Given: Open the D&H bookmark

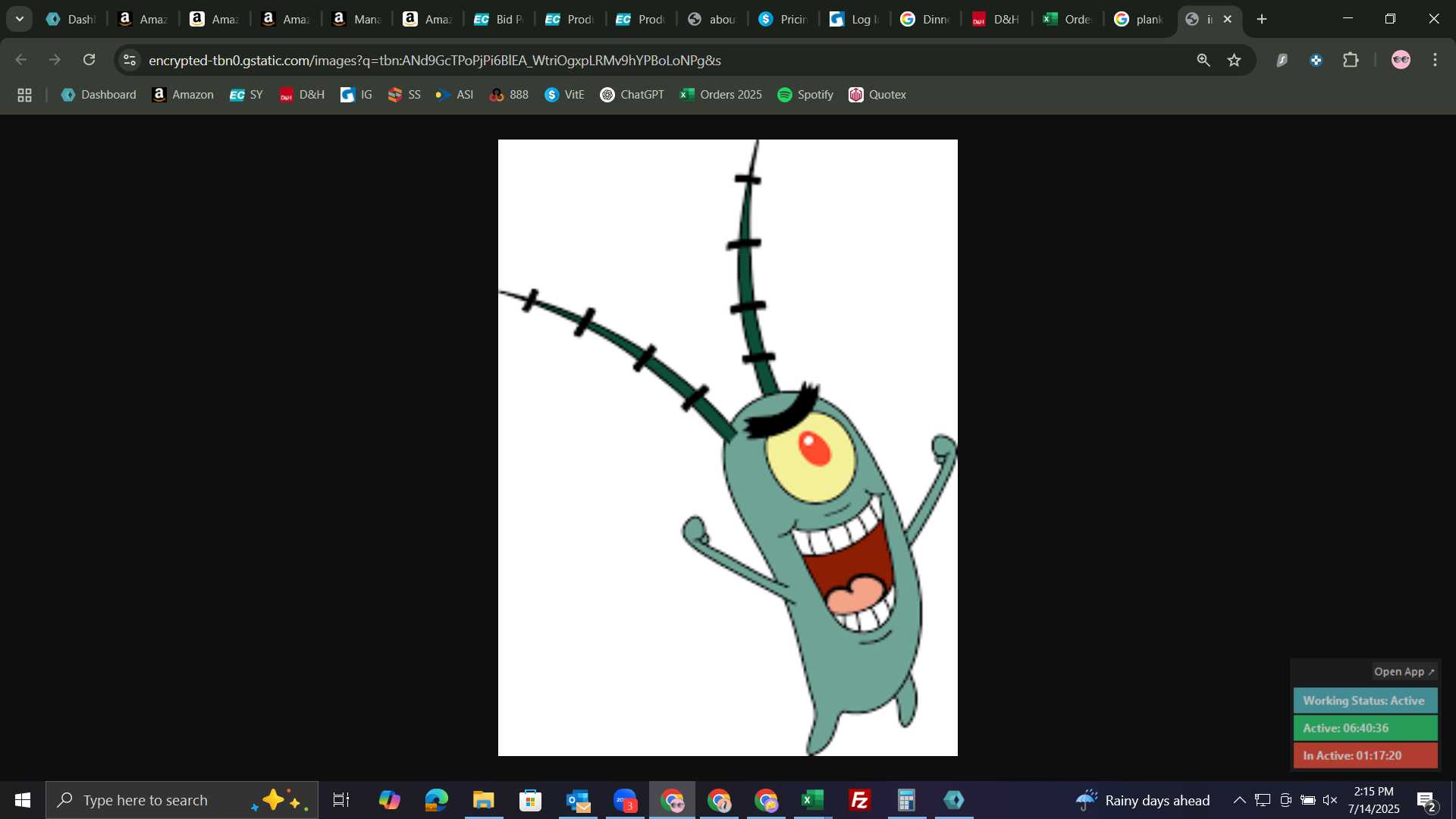Looking at the screenshot, I should (x=302, y=95).
